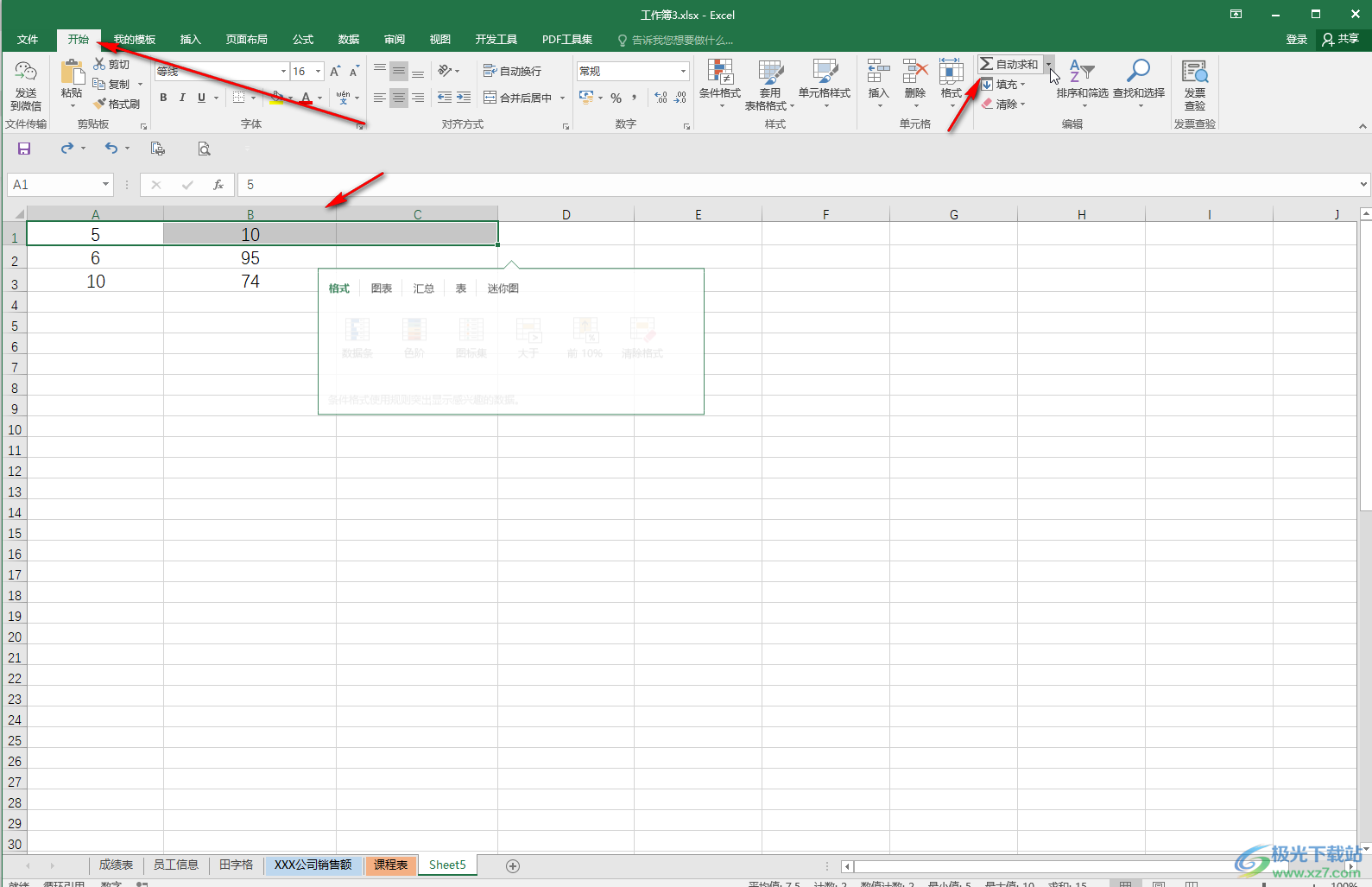This screenshot has width=1372, height=887.
Task: Expand the Clear (清除) dropdown
Action: click(x=1023, y=105)
